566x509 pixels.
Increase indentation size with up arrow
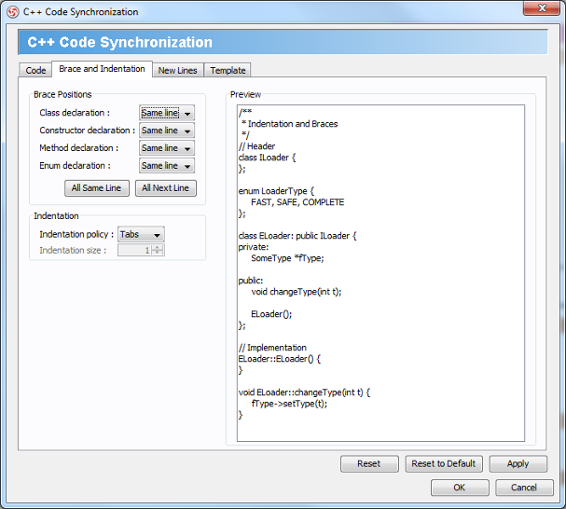click(157, 247)
